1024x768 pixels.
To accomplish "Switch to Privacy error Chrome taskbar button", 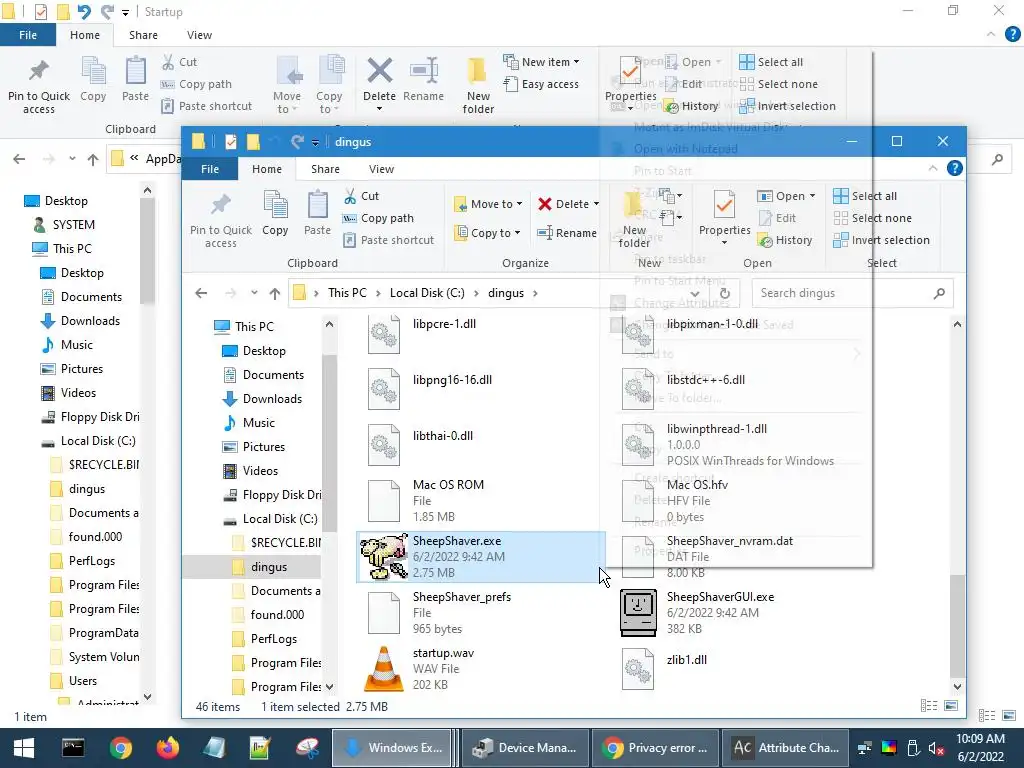I will tap(655, 748).
